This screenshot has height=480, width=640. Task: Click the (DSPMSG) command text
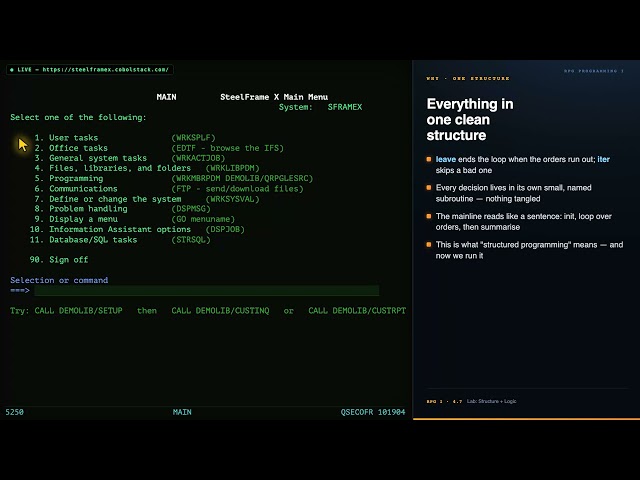[x=191, y=209]
